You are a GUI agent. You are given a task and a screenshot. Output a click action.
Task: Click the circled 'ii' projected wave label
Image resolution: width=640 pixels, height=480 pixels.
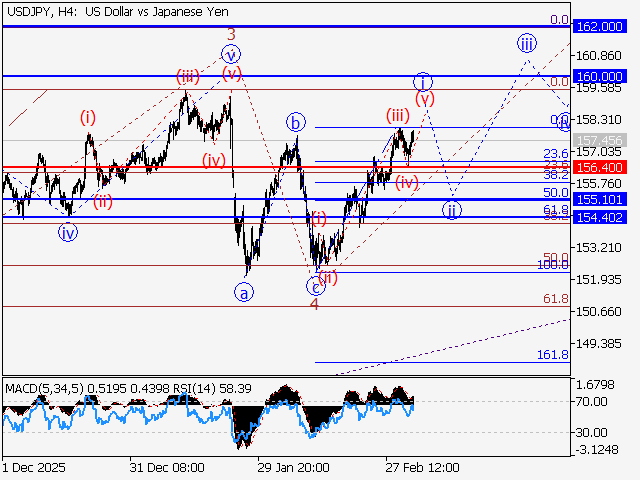pos(453,211)
